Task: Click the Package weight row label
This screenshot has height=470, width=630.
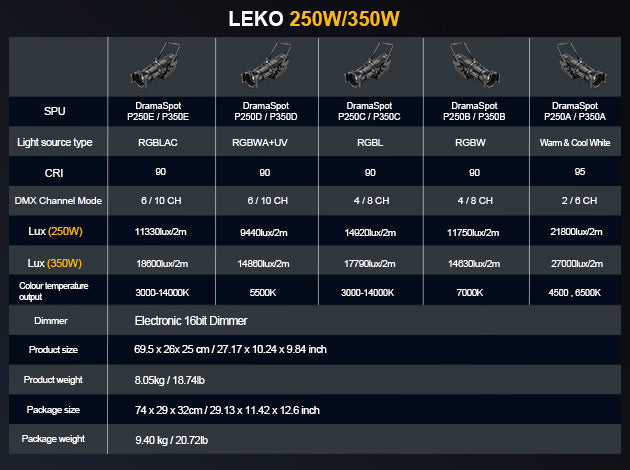Action: coord(56,439)
